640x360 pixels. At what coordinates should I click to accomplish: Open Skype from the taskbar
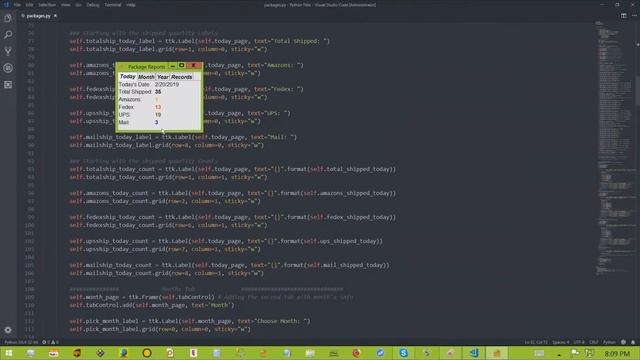(404, 353)
